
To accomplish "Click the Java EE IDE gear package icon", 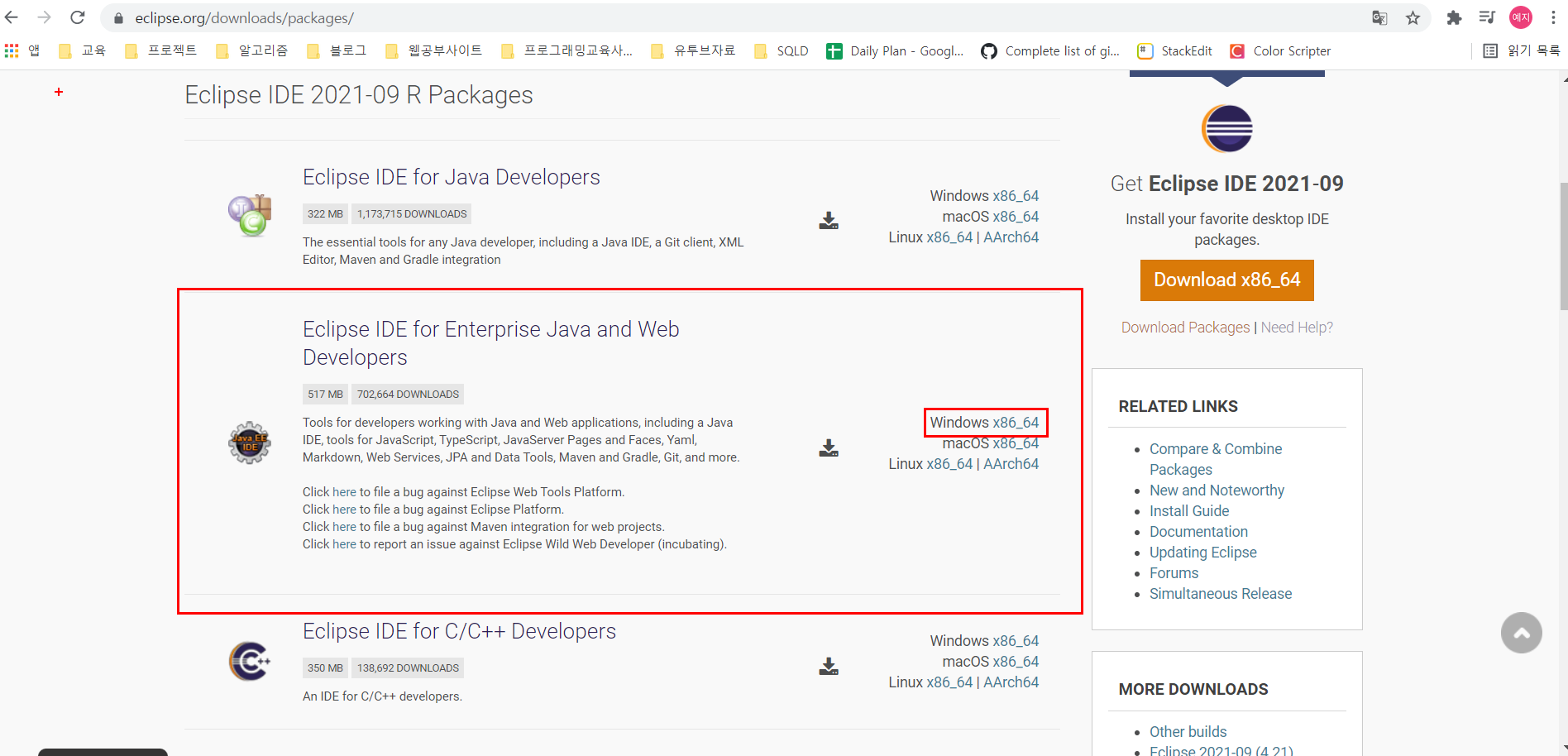I will point(250,443).
